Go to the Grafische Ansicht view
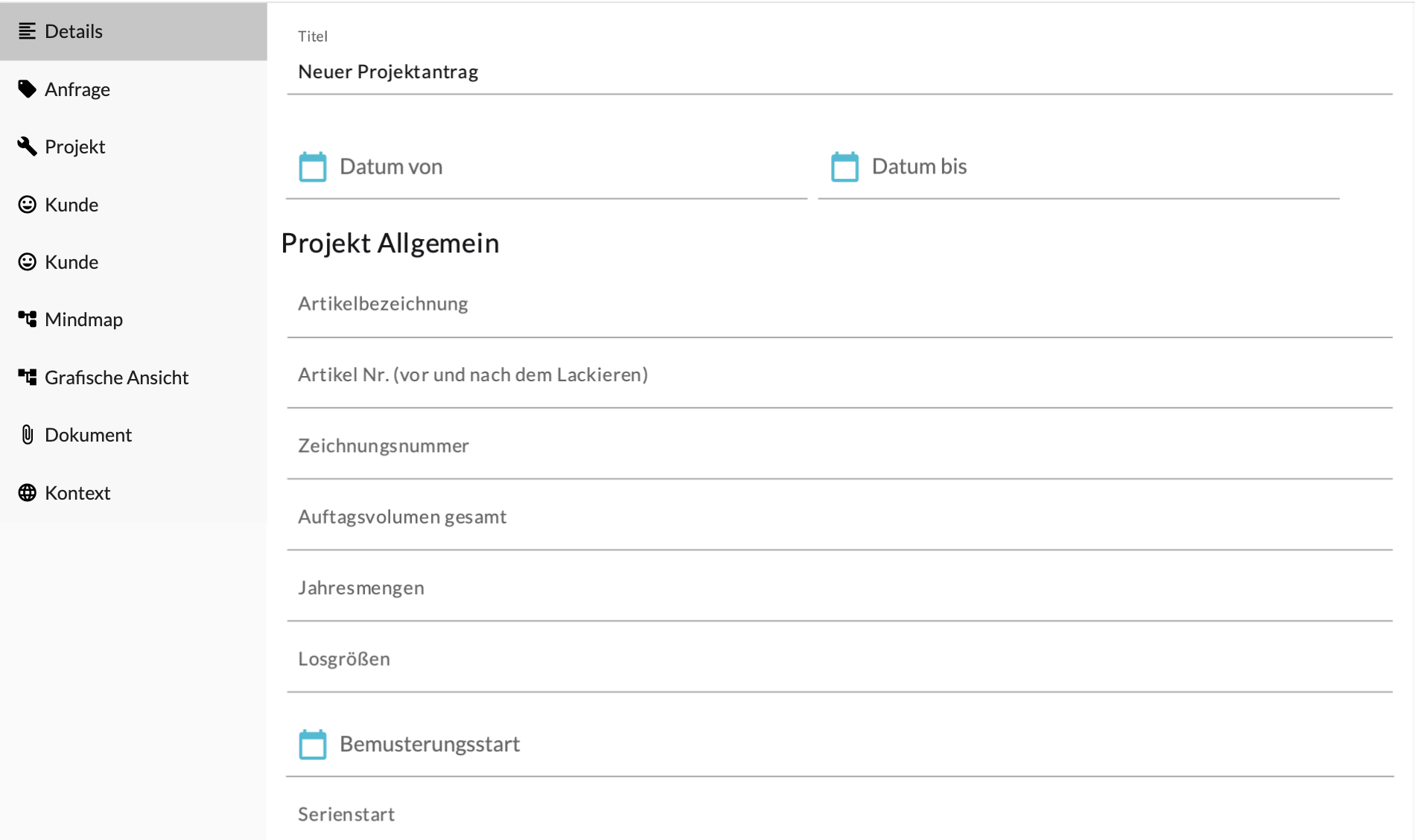 point(116,378)
